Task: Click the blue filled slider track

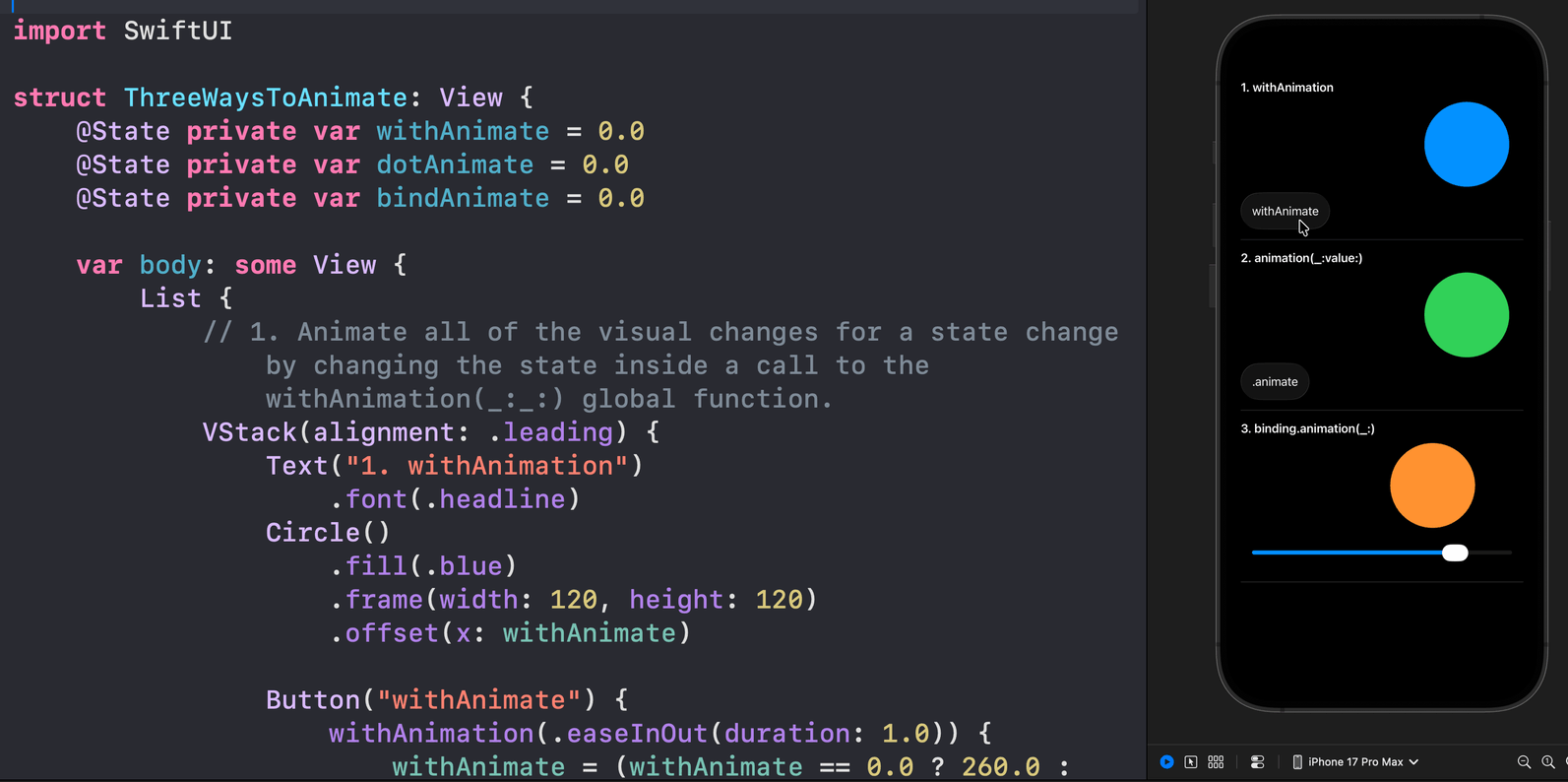Action: (x=1347, y=553)
